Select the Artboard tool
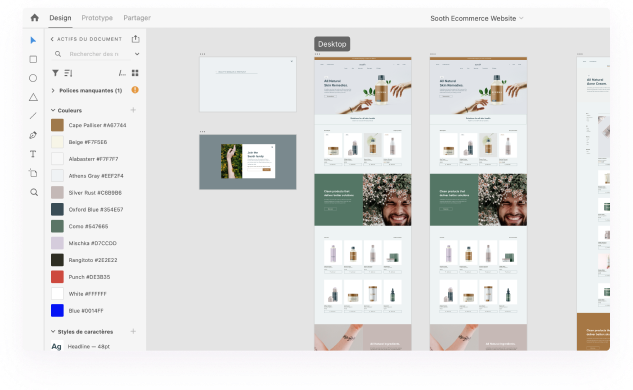 [x=33, y=173]
